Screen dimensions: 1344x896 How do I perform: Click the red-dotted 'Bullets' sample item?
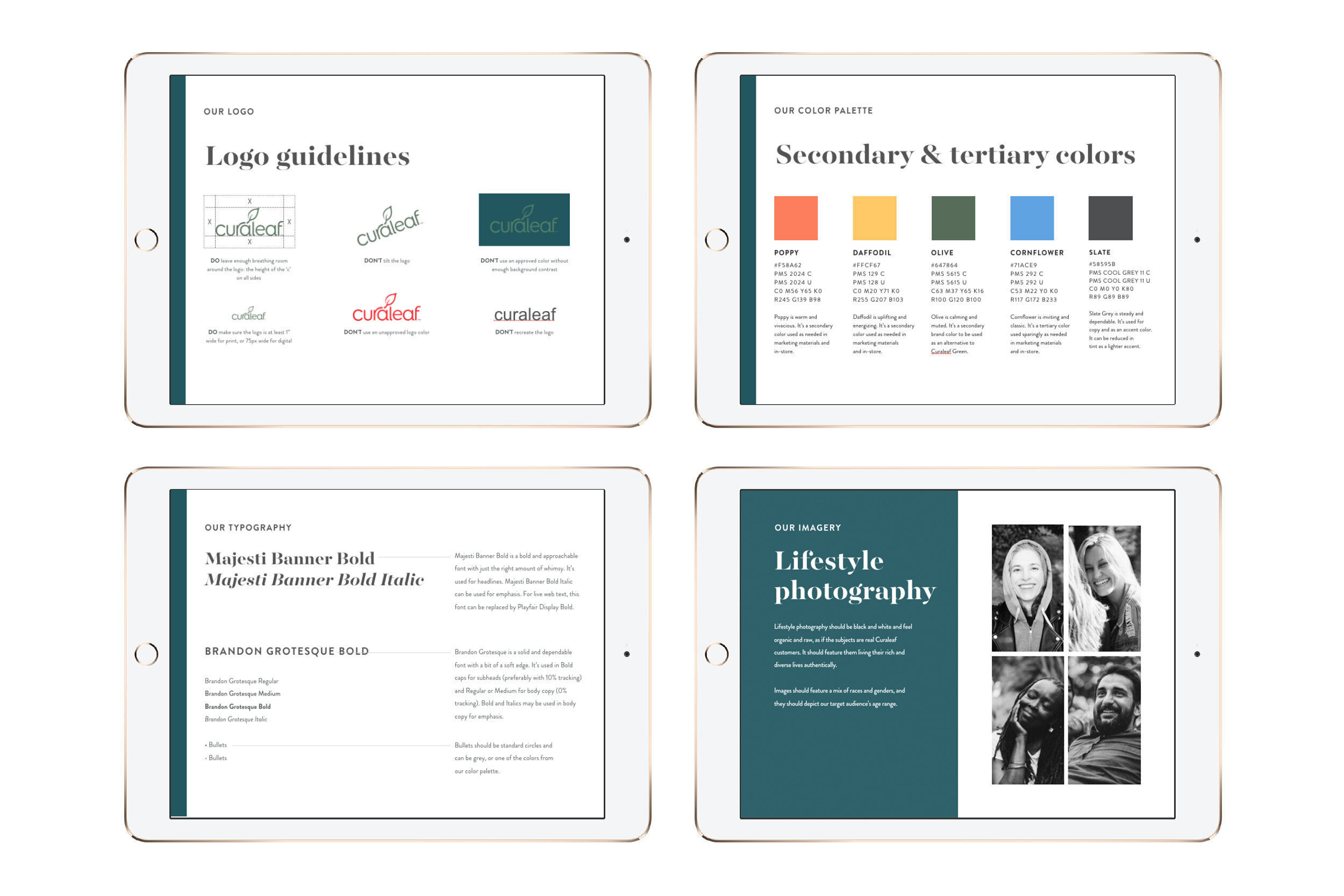tap(216, 758)
